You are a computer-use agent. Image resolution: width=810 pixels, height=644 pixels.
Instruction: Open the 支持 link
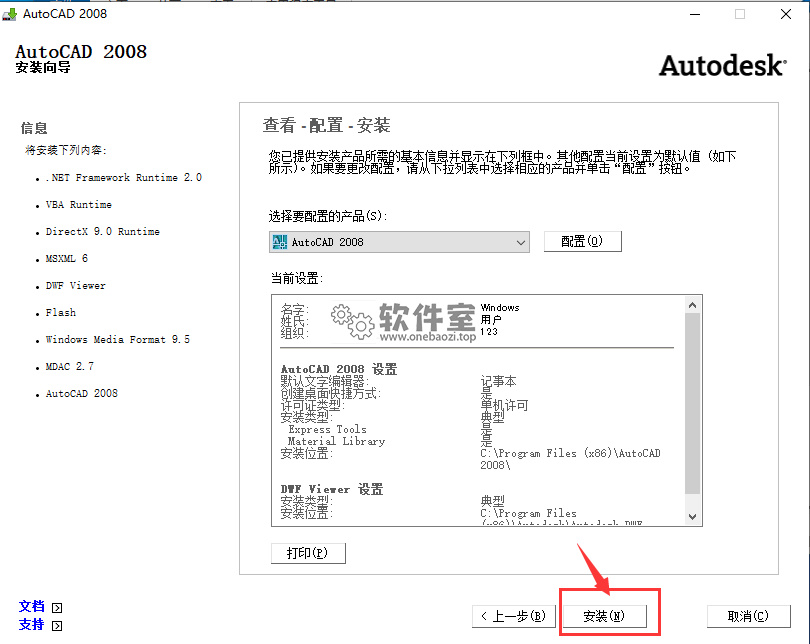pyautogui.click(x=32, y=624)
